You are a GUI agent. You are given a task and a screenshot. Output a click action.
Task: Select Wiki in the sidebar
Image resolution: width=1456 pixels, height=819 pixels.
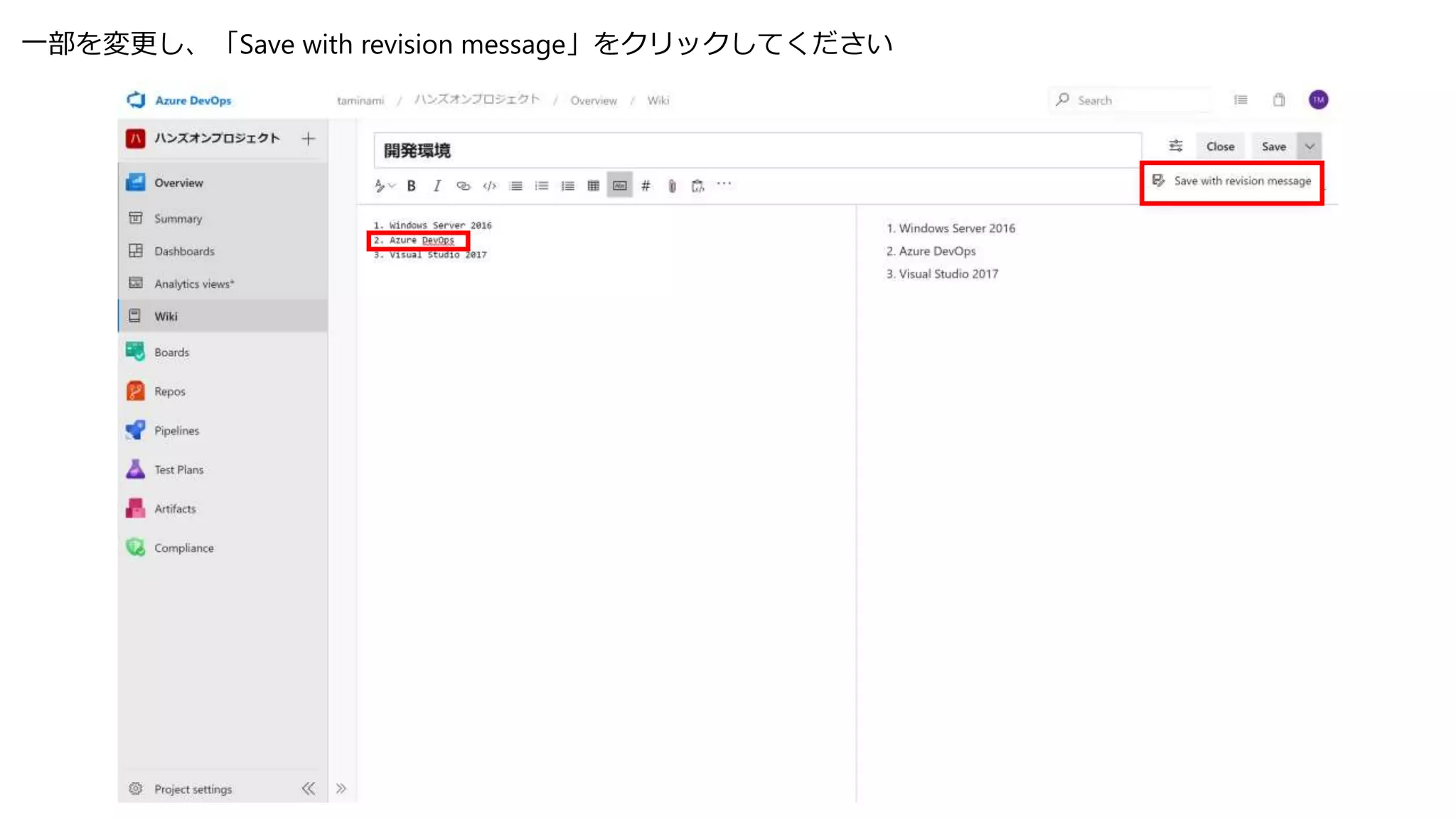[223, 316]
